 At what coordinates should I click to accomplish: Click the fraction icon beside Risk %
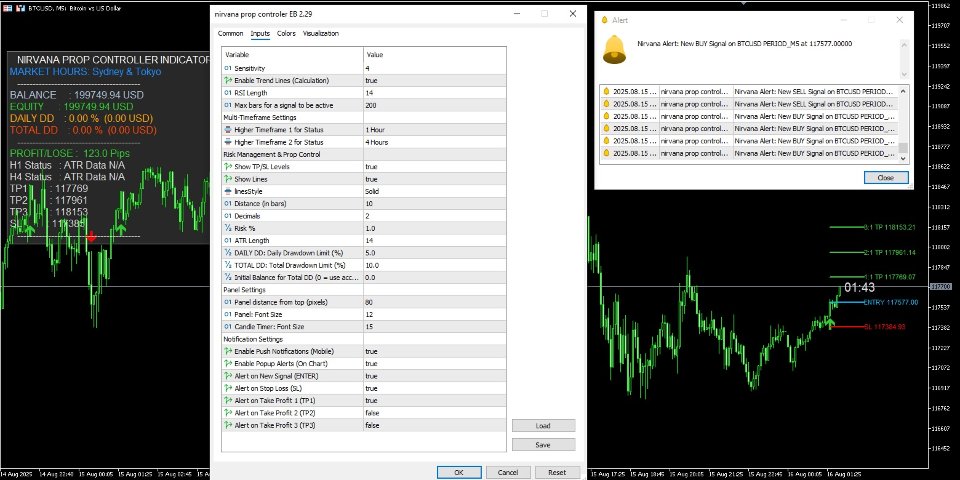pyautogui.click(x=228, y=228)
